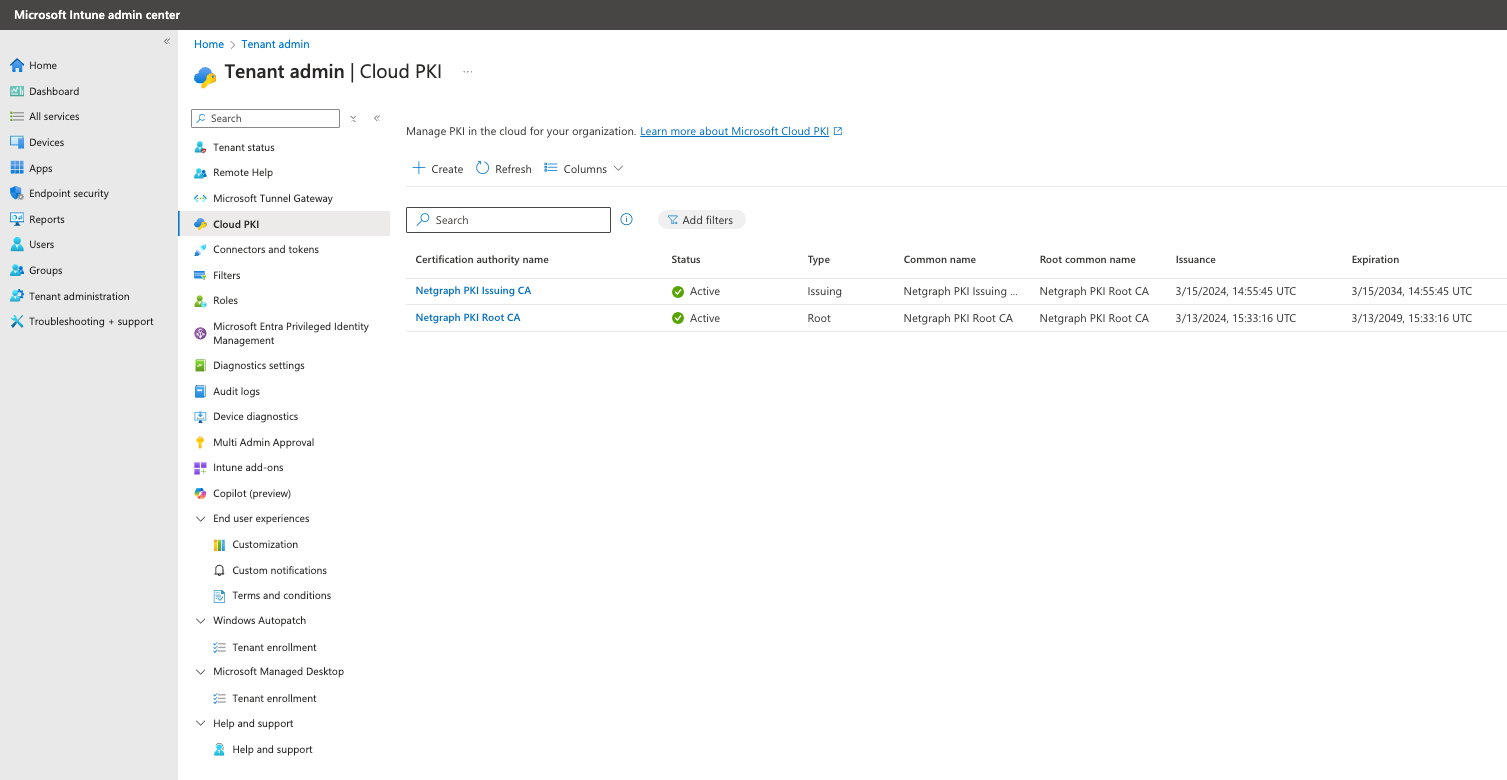1507x780 pixels.
Task: Collapse the left navigation pane chevron
Action: pos(167,41)
